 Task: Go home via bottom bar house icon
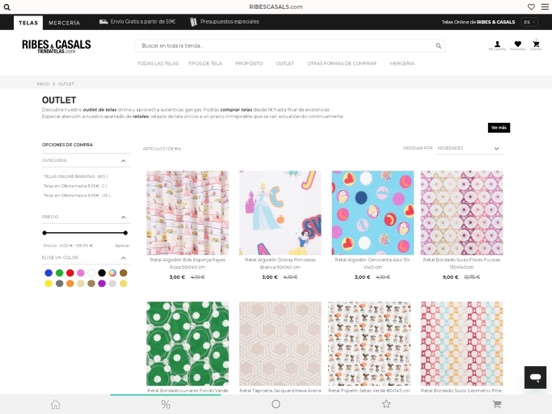tap(55, 404)
